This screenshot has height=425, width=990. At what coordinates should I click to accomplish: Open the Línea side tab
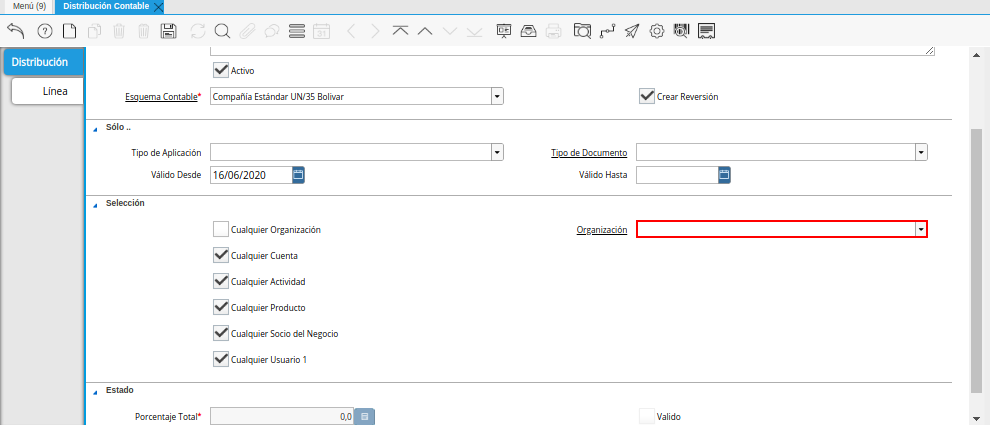48,91
